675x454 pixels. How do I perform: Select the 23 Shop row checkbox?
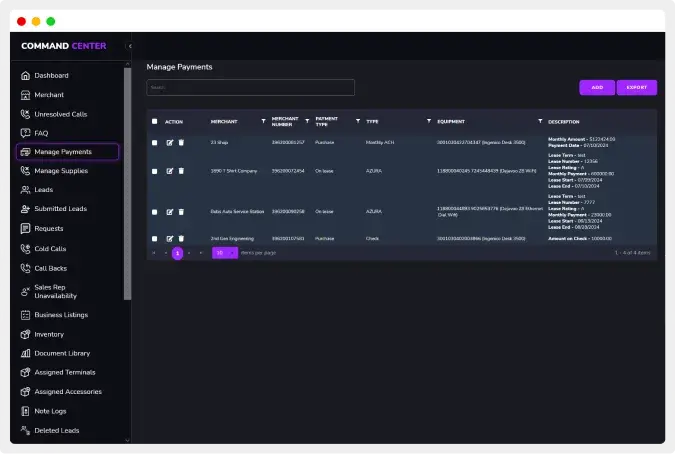click(x=154, y=143)
